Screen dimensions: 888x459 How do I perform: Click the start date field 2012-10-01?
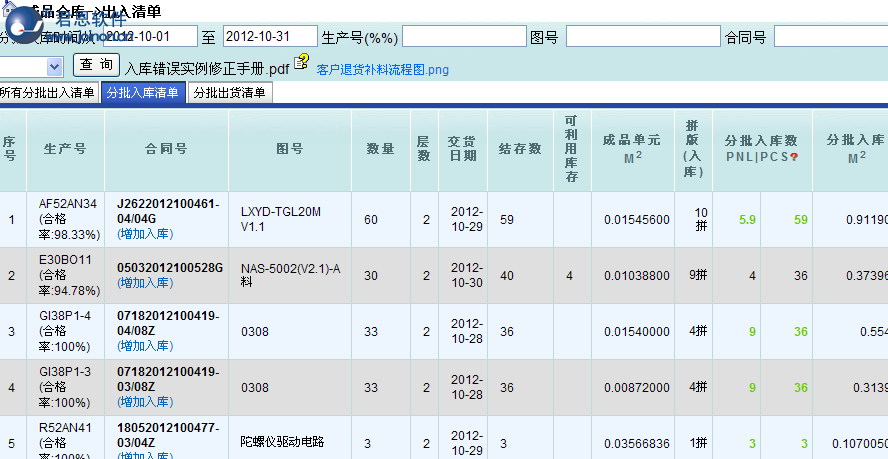click(150, 36)
